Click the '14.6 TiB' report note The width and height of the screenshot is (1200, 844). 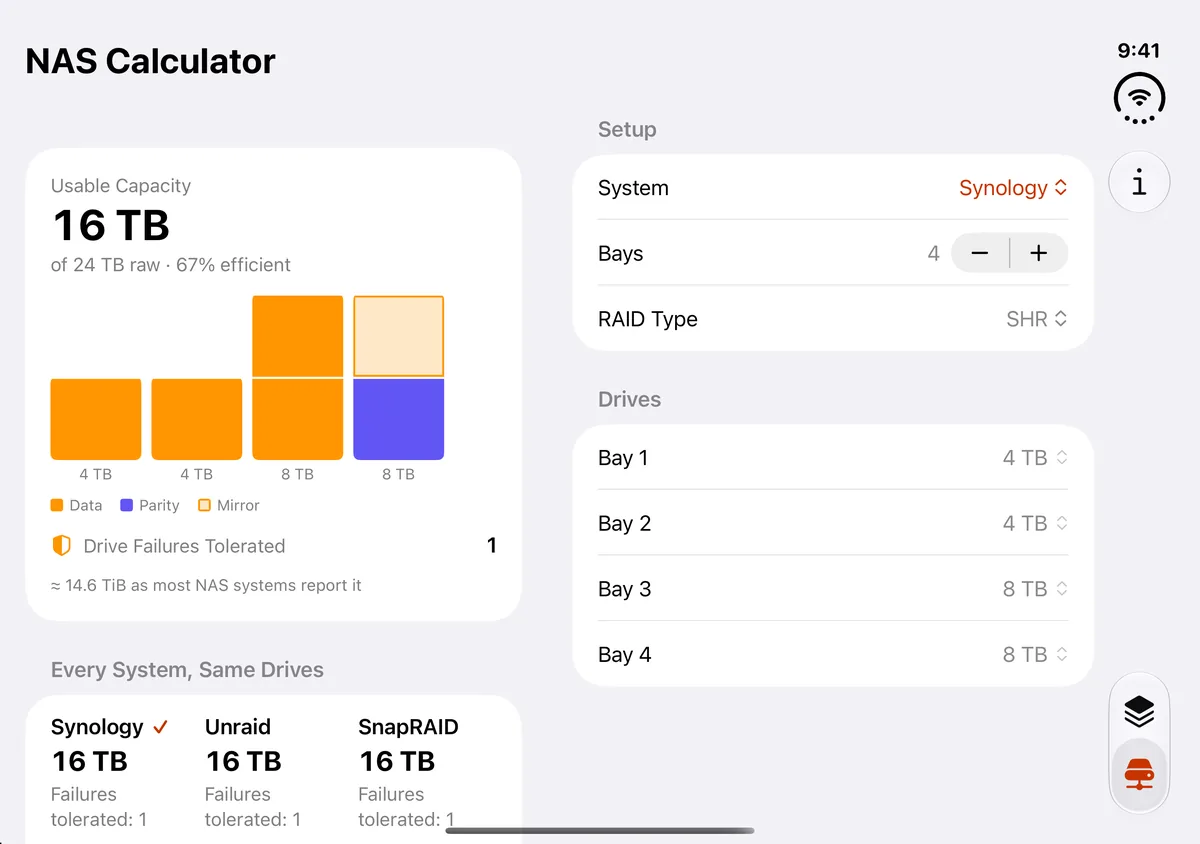206,585
